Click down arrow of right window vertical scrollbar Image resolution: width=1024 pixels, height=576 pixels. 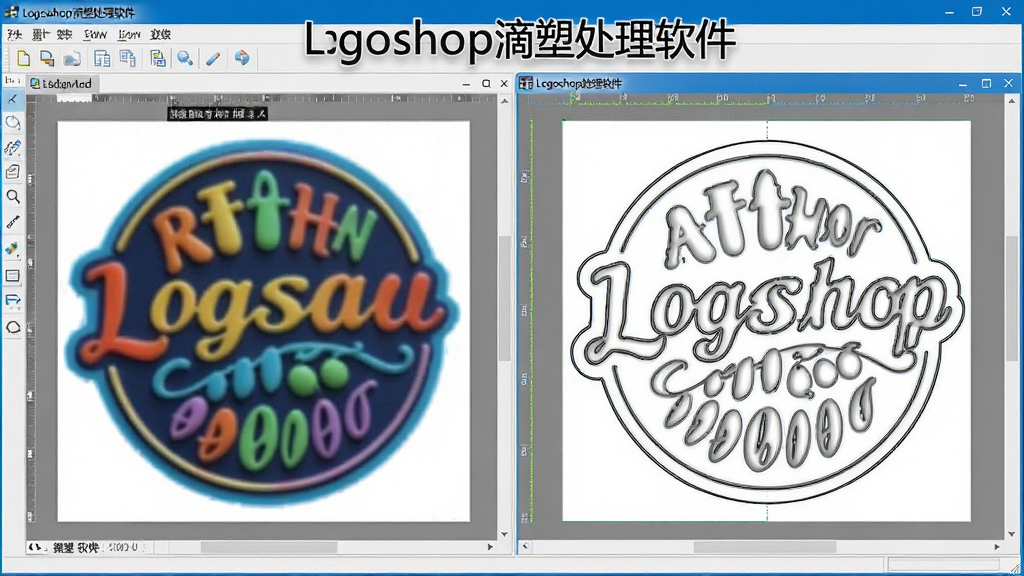tap(1012, 534)
